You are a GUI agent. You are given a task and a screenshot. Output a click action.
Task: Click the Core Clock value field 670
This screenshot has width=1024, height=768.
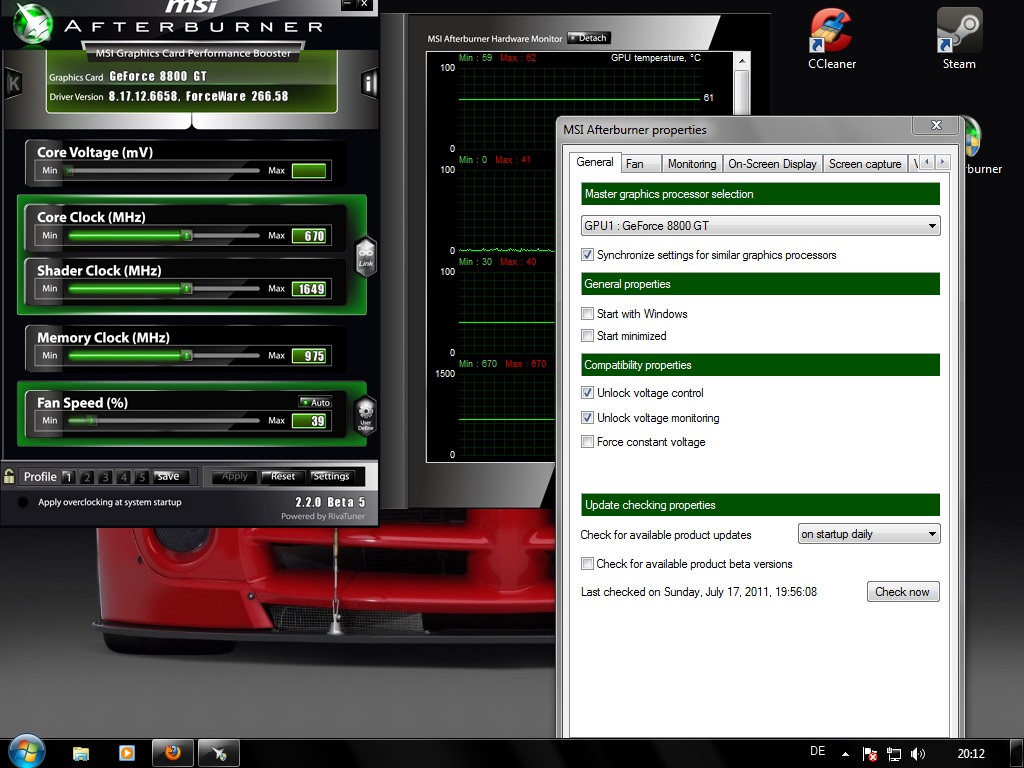[309, 236]
